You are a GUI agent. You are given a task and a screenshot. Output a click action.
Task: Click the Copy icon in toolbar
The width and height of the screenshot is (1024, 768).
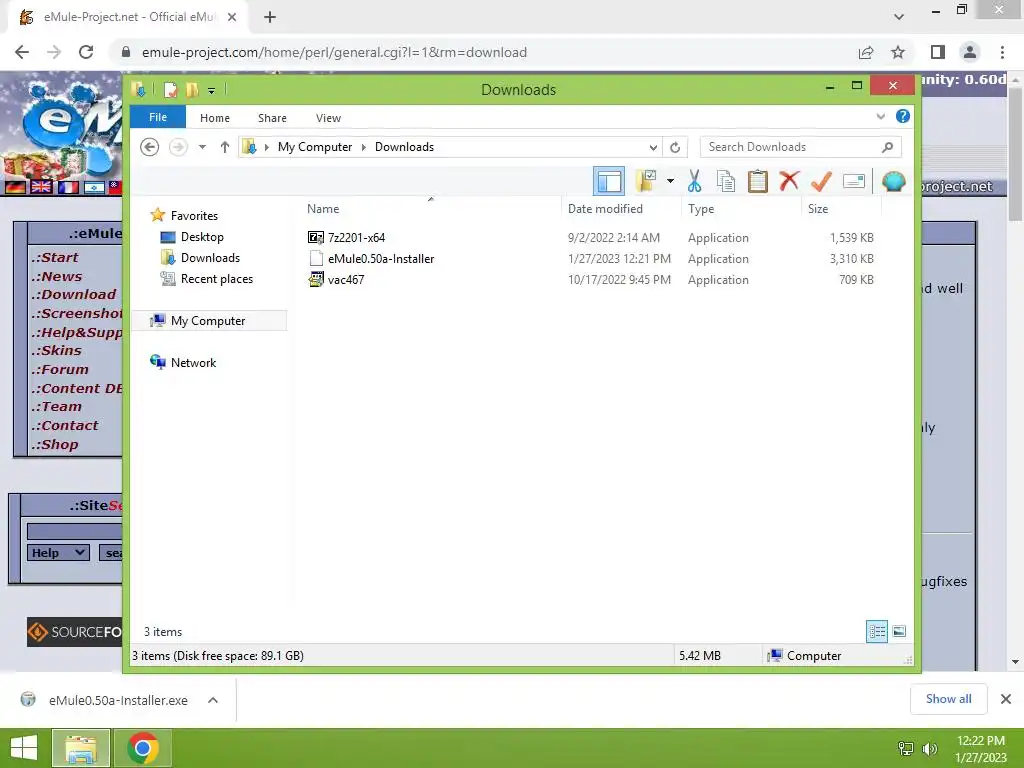[x=726, y=181]
